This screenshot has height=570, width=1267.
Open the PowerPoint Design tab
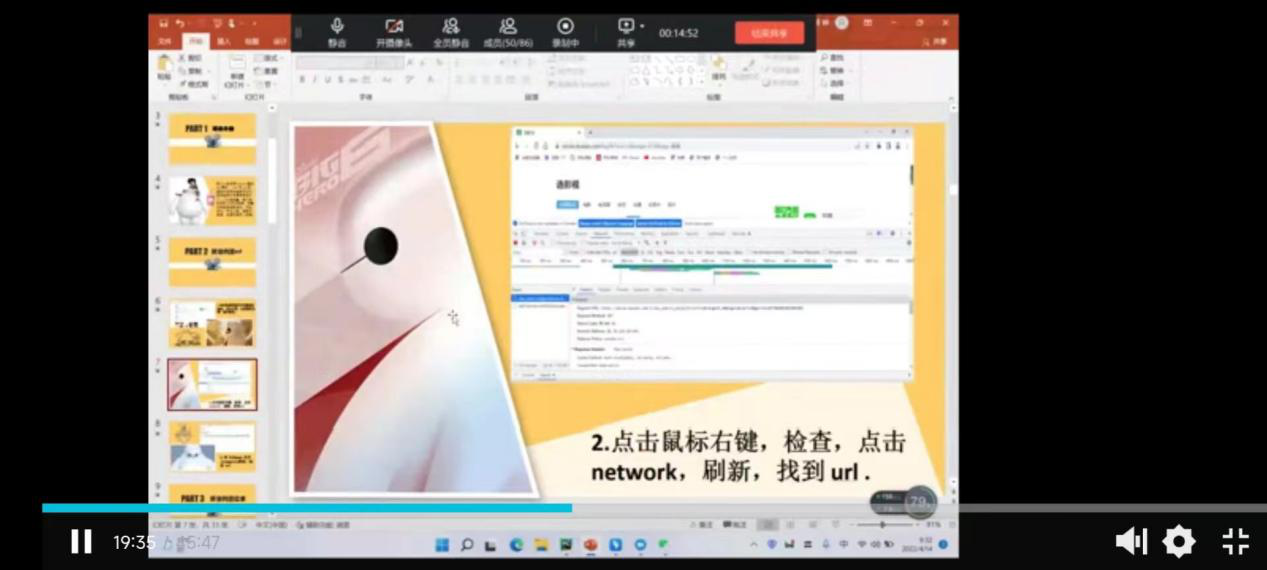point(280,42)
